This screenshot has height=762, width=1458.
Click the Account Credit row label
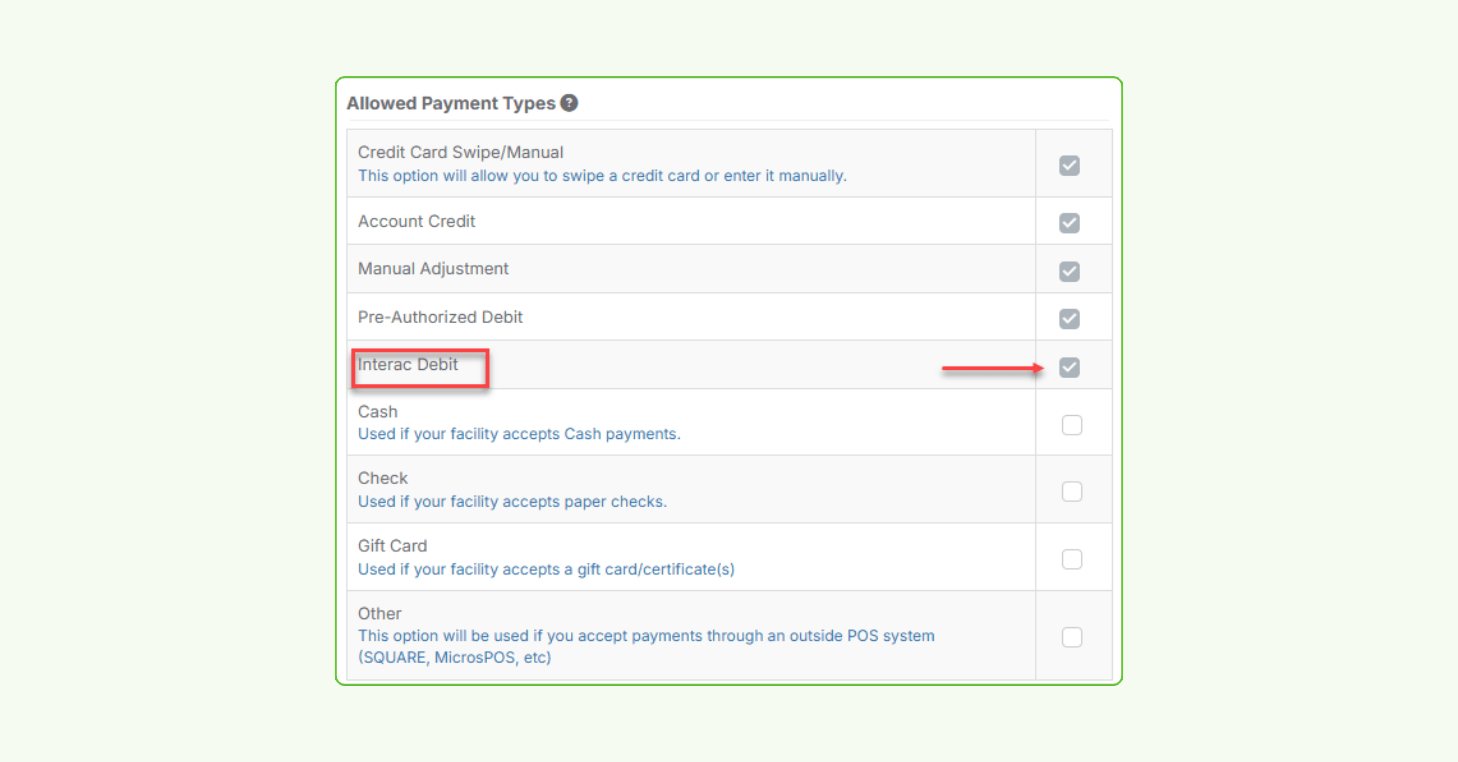pyautogui.click(x=416, y=221)
